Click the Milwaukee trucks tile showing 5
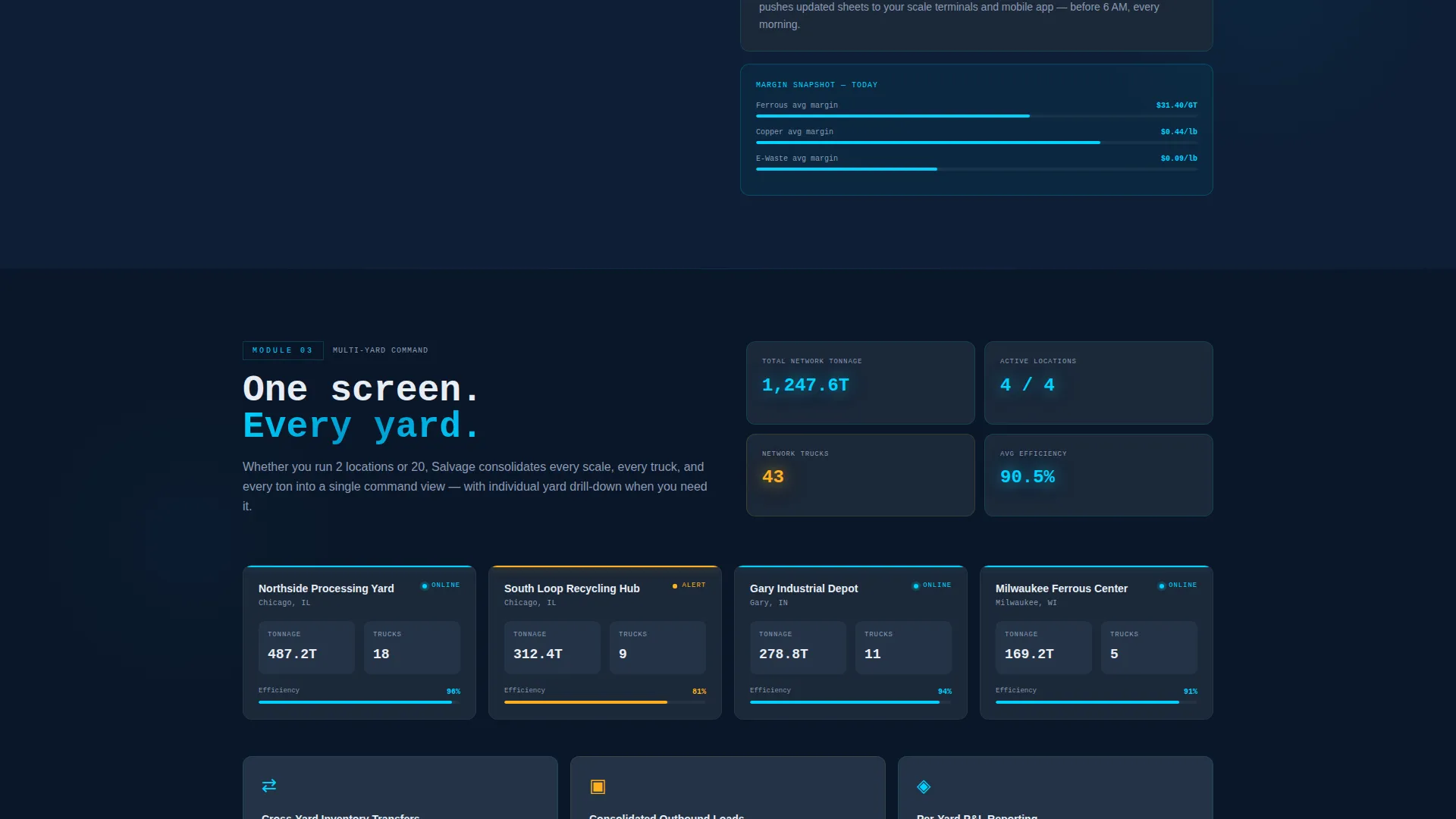This screenshot has height=819, width=1456. coord(1149,648)
